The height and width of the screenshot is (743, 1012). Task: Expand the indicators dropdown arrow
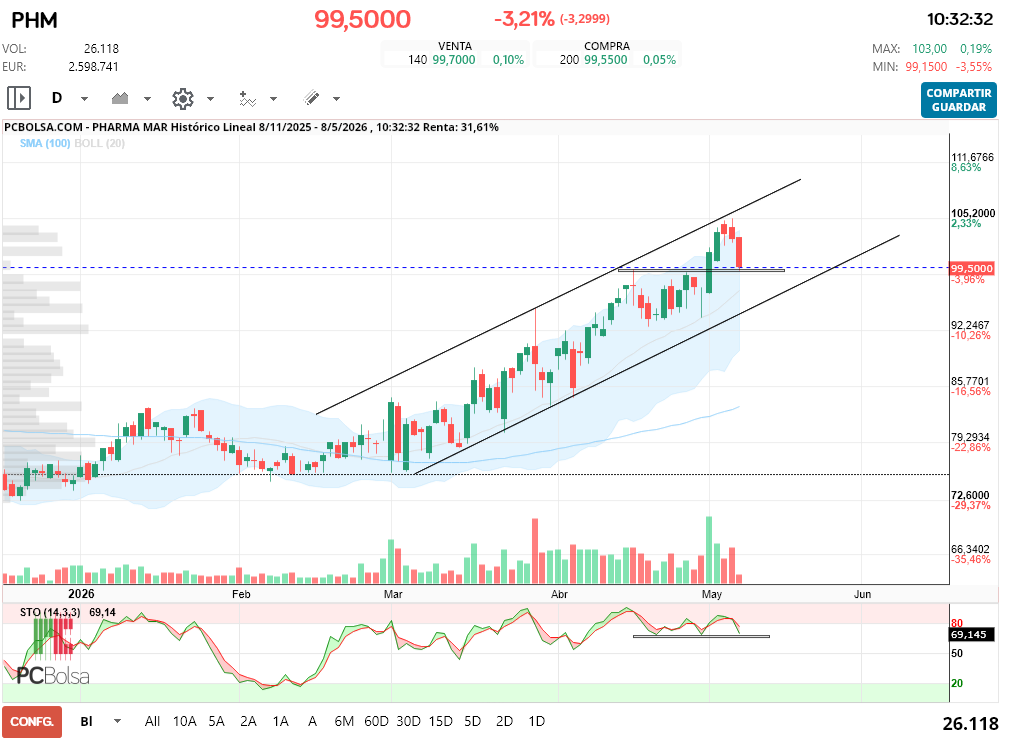click(x=274, y=99)
